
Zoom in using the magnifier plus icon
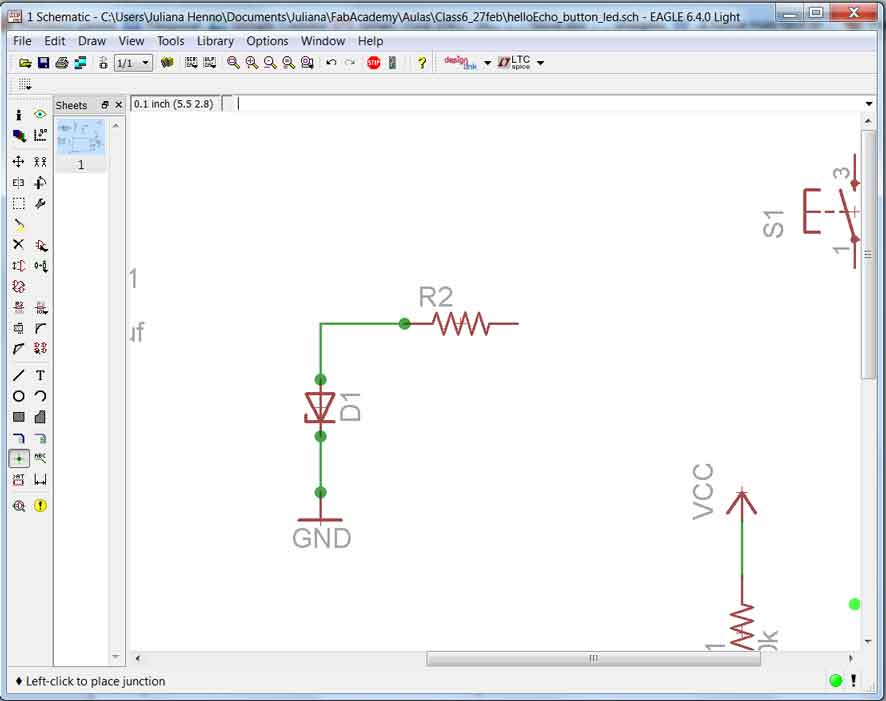point(252,63)
